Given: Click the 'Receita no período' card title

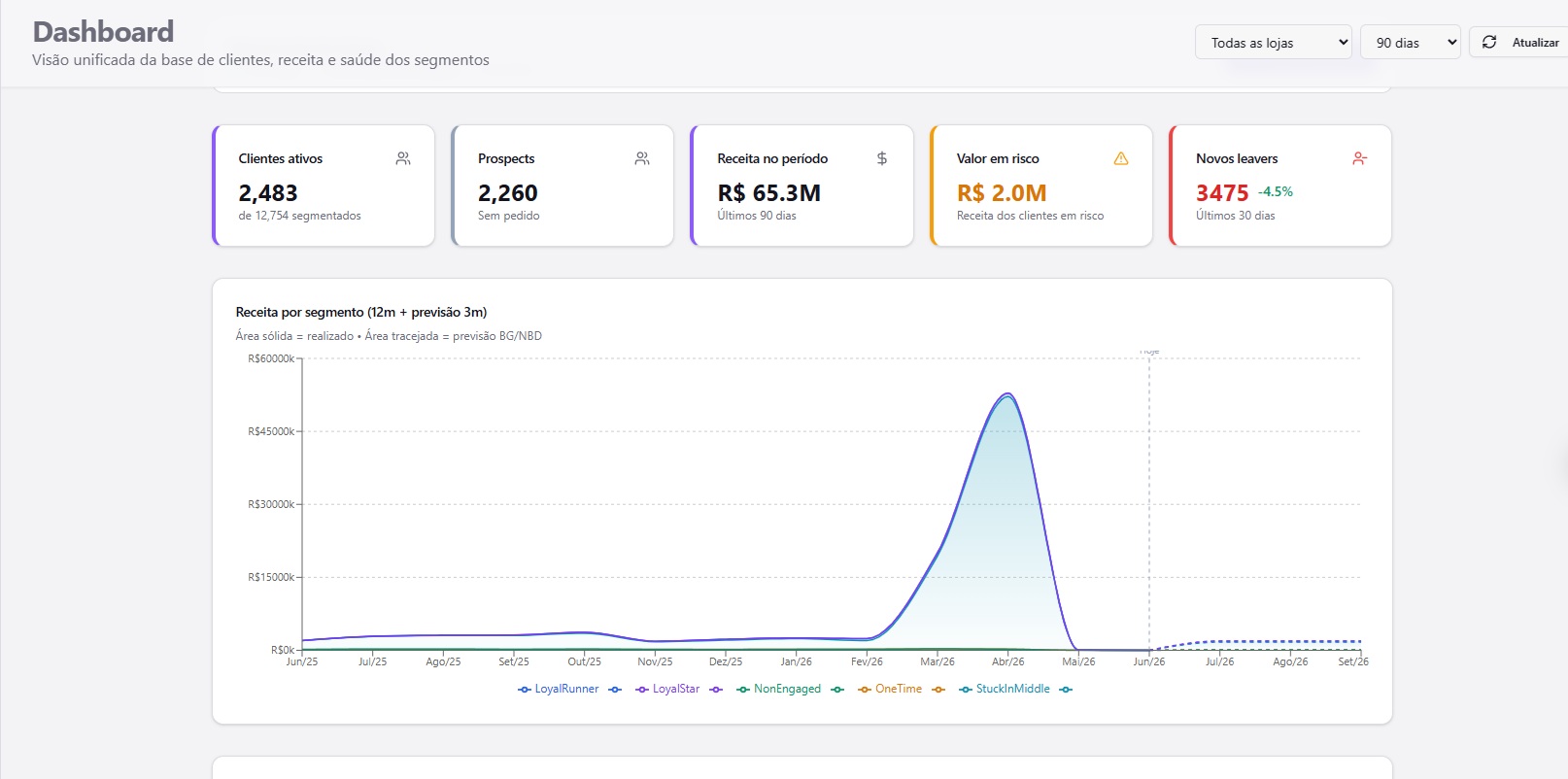Looking at the screenshot, I should coord(772,158).
